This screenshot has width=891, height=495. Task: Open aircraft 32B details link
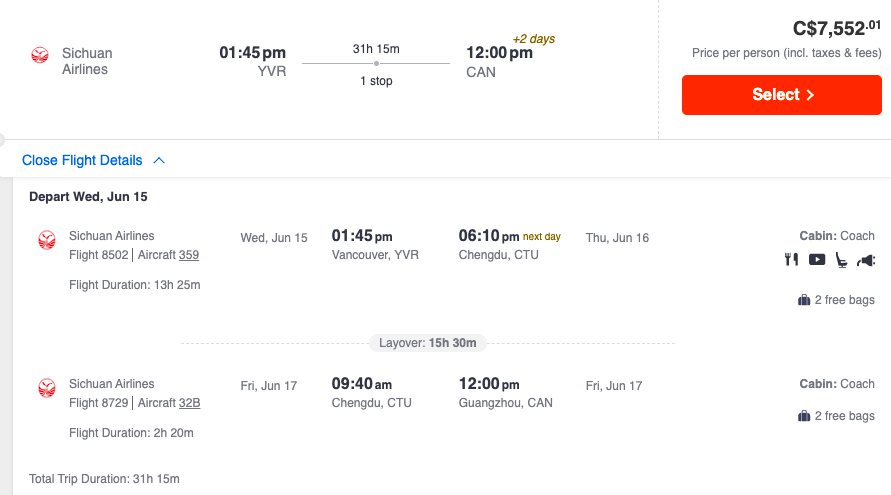click(x=190, y=403)
